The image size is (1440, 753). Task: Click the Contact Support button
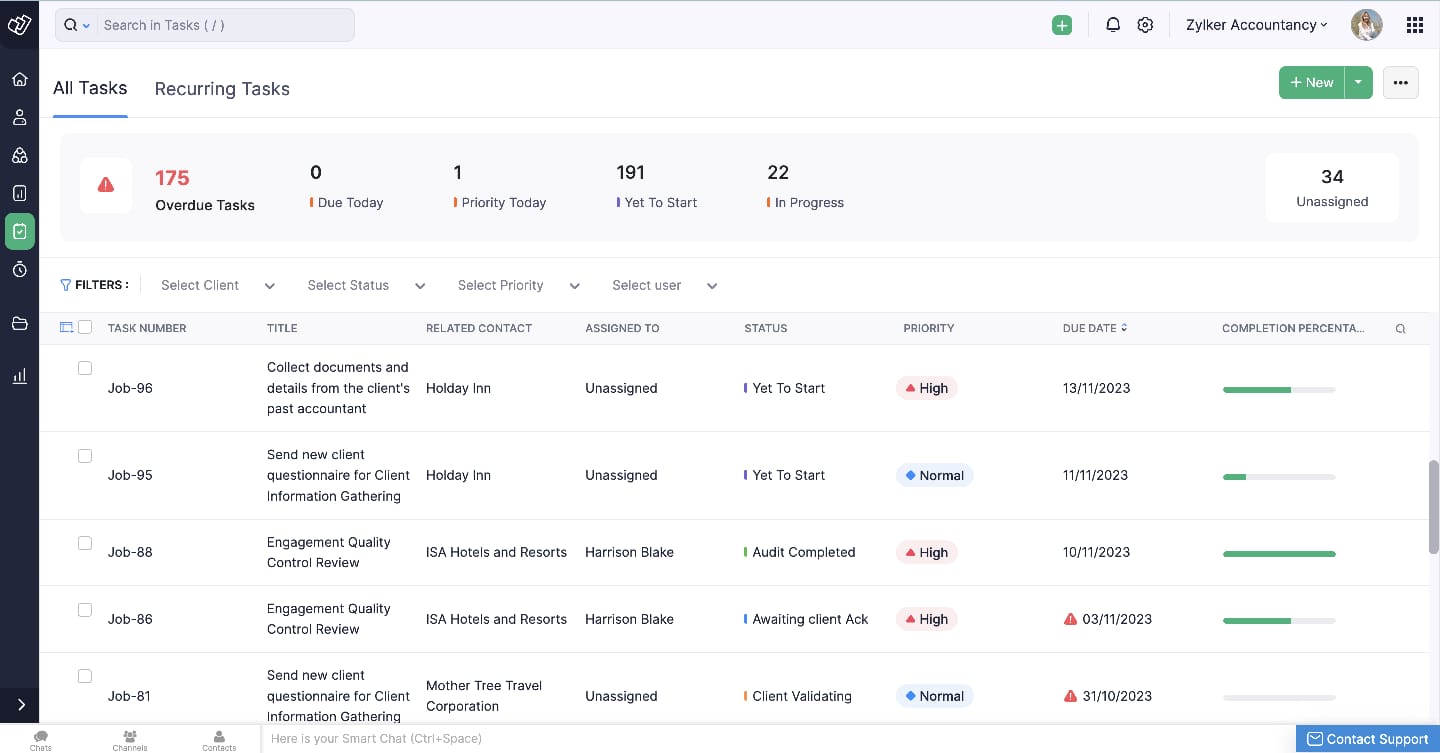1367,738
